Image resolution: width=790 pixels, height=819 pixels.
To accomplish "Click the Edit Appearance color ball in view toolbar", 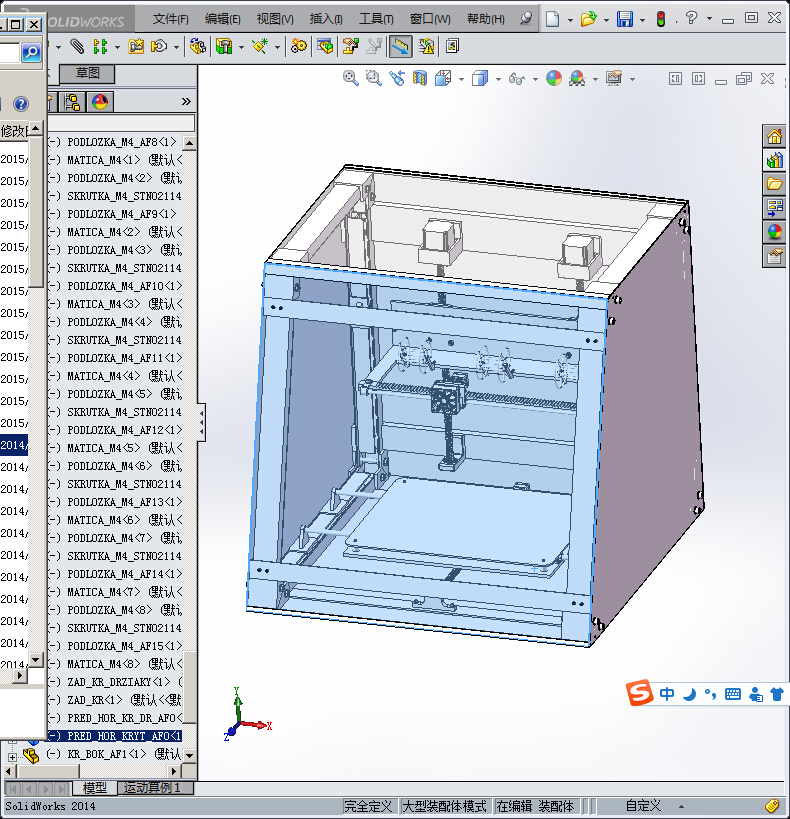I will [554, 78].
